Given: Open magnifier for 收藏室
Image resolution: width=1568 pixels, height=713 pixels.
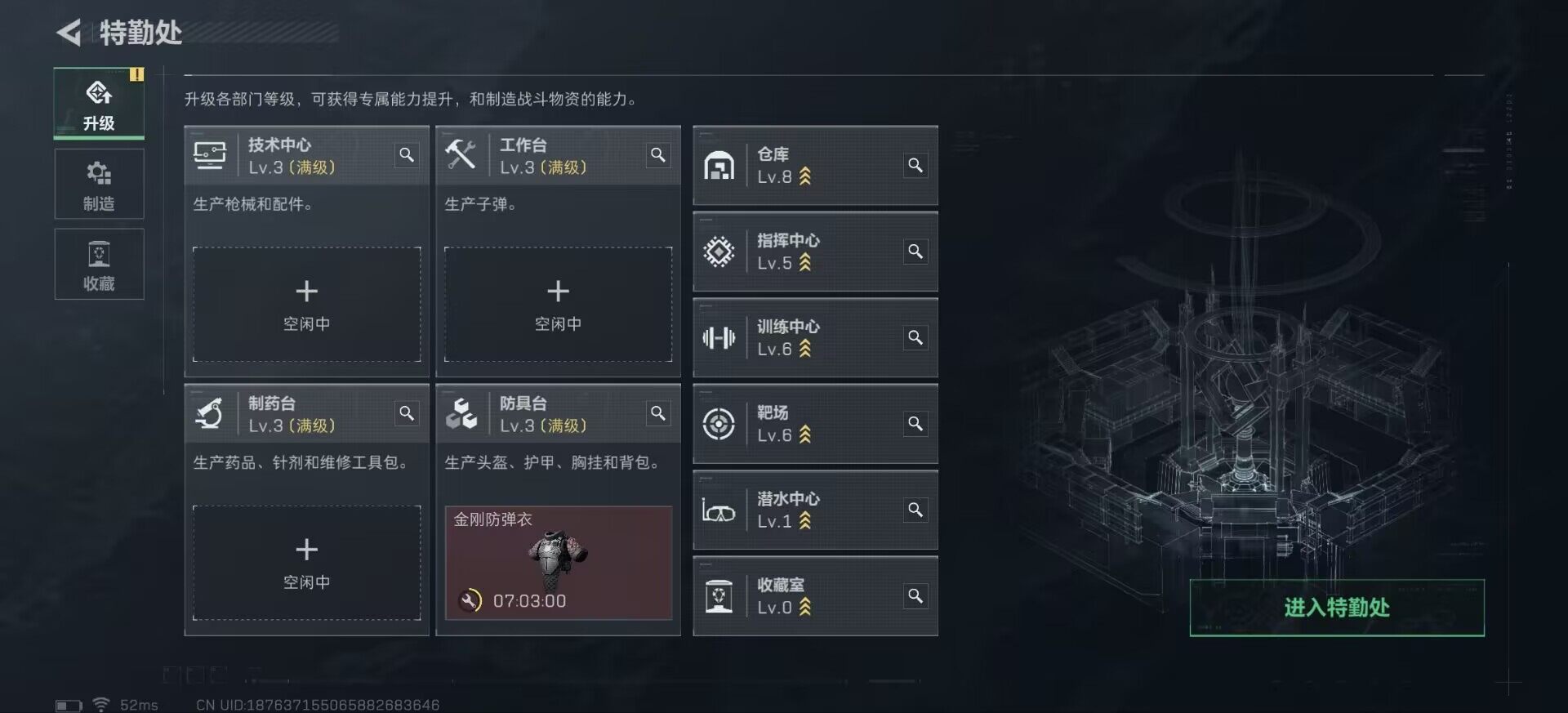Looking at the screenshot, I should (x=915, y=596).
